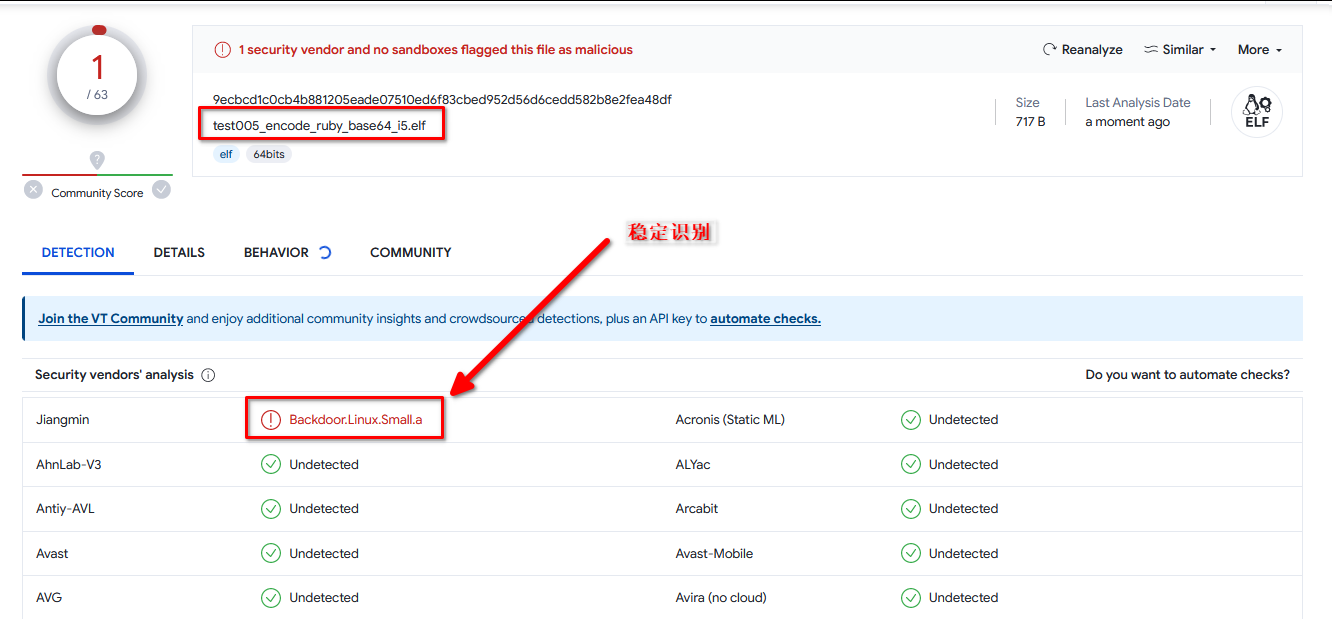
Task: Open the More dropdown menu
Action: (1259, 50)
